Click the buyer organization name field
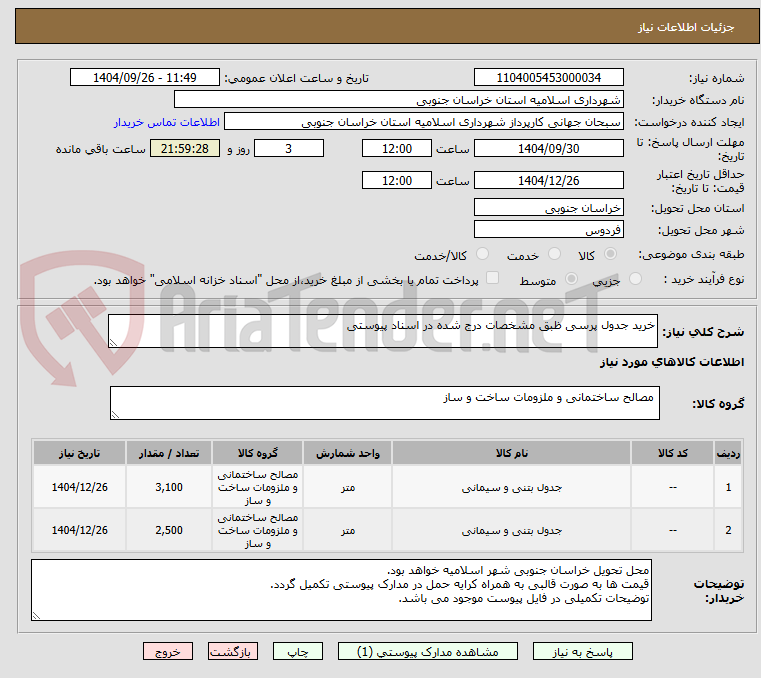The height and width of the screenshot is (678, 761). click(398, 100)
